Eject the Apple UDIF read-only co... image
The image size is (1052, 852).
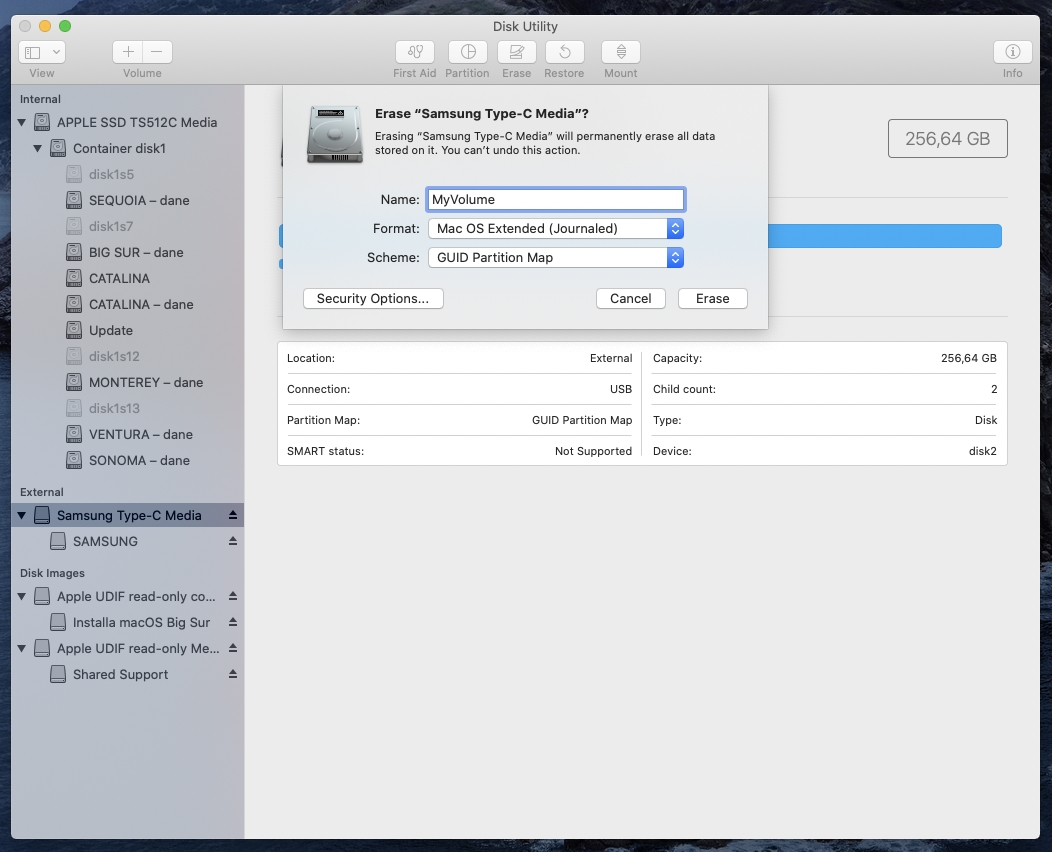(x=233, y=596)
